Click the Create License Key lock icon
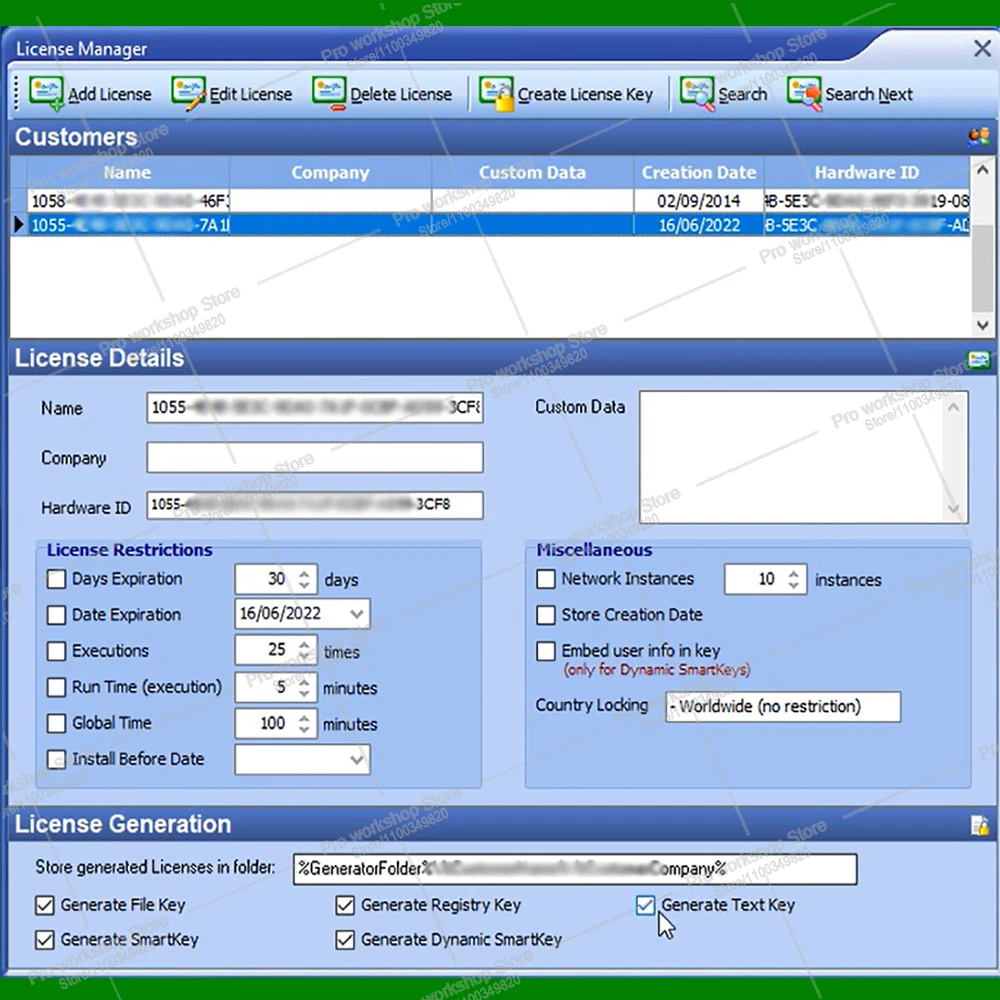1000x1000 pixels. [496, 94]
